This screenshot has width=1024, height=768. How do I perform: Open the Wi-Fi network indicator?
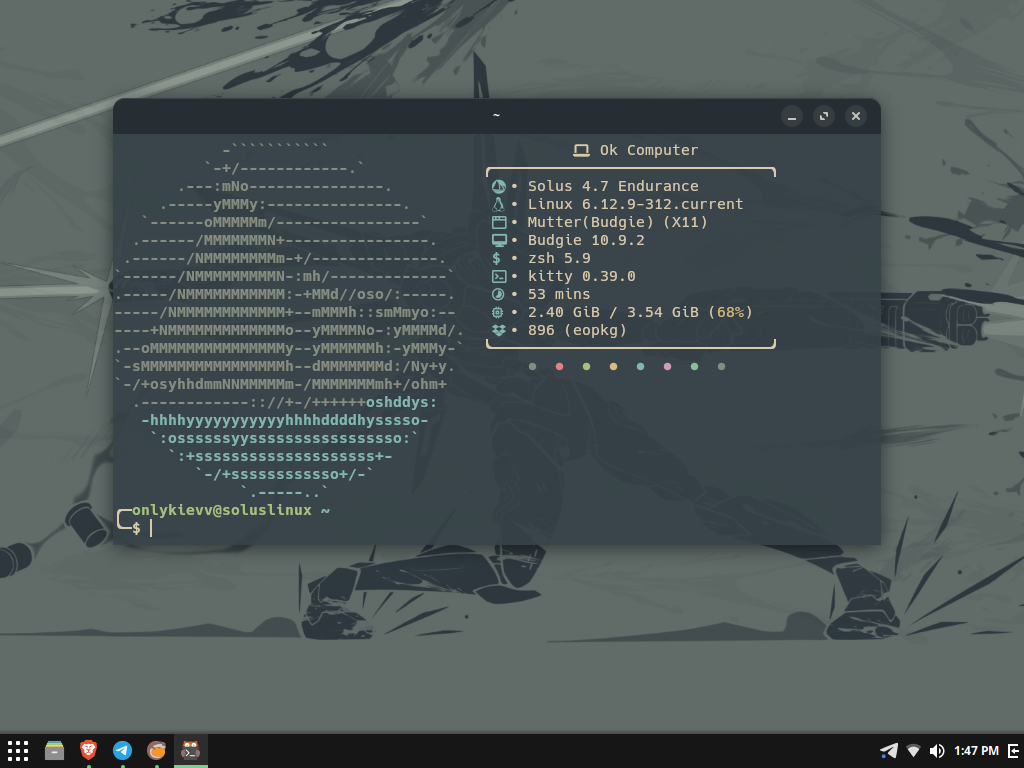[x=914, y=751]
